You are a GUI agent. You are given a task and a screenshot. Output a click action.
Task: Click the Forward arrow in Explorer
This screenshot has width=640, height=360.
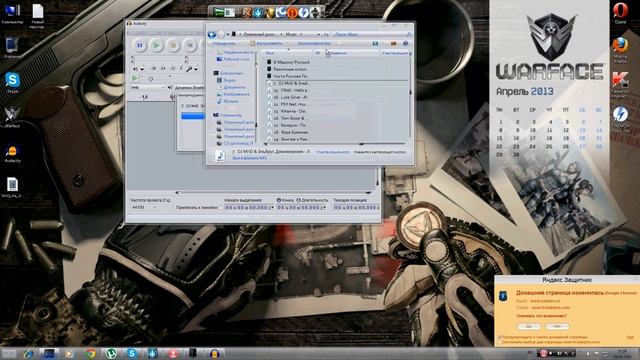click(221, 34)
